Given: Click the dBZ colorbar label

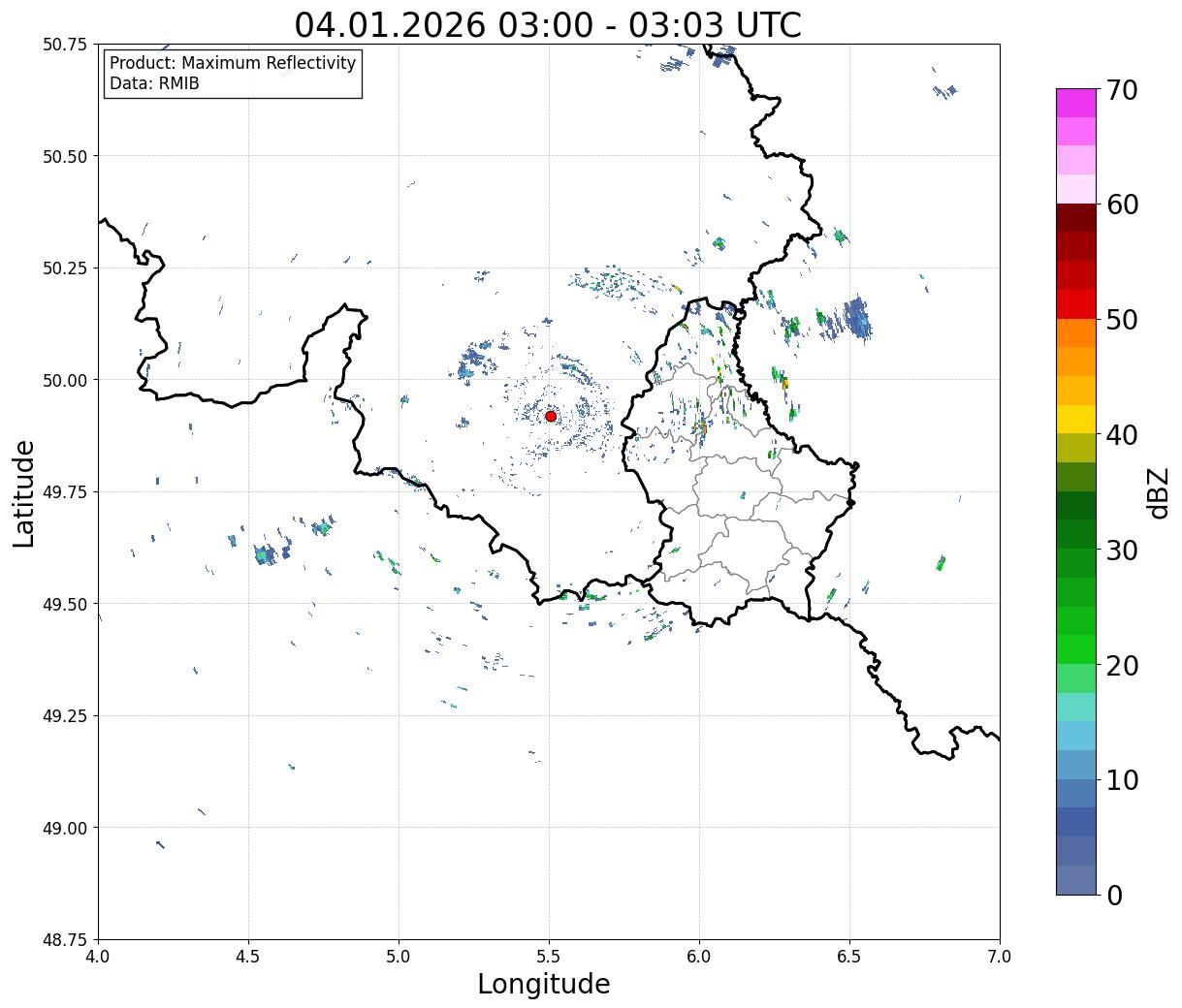Looking at the screenshot, I should [x=1158, y=490].
